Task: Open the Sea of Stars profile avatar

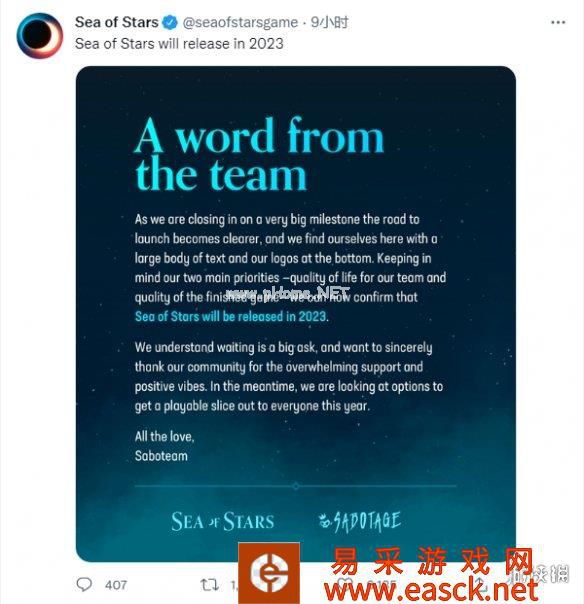Action: pyautogui.click(x=40, y=35)
